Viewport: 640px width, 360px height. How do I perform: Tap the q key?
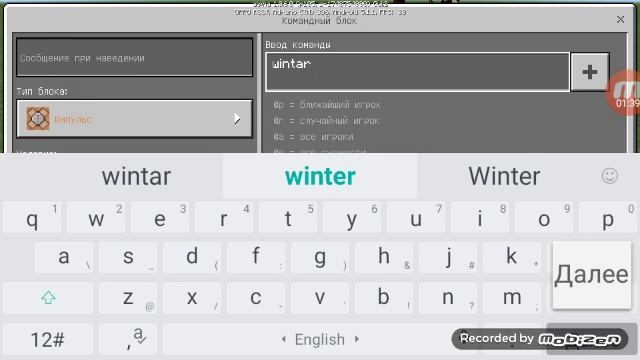click(x=32, y=218)
